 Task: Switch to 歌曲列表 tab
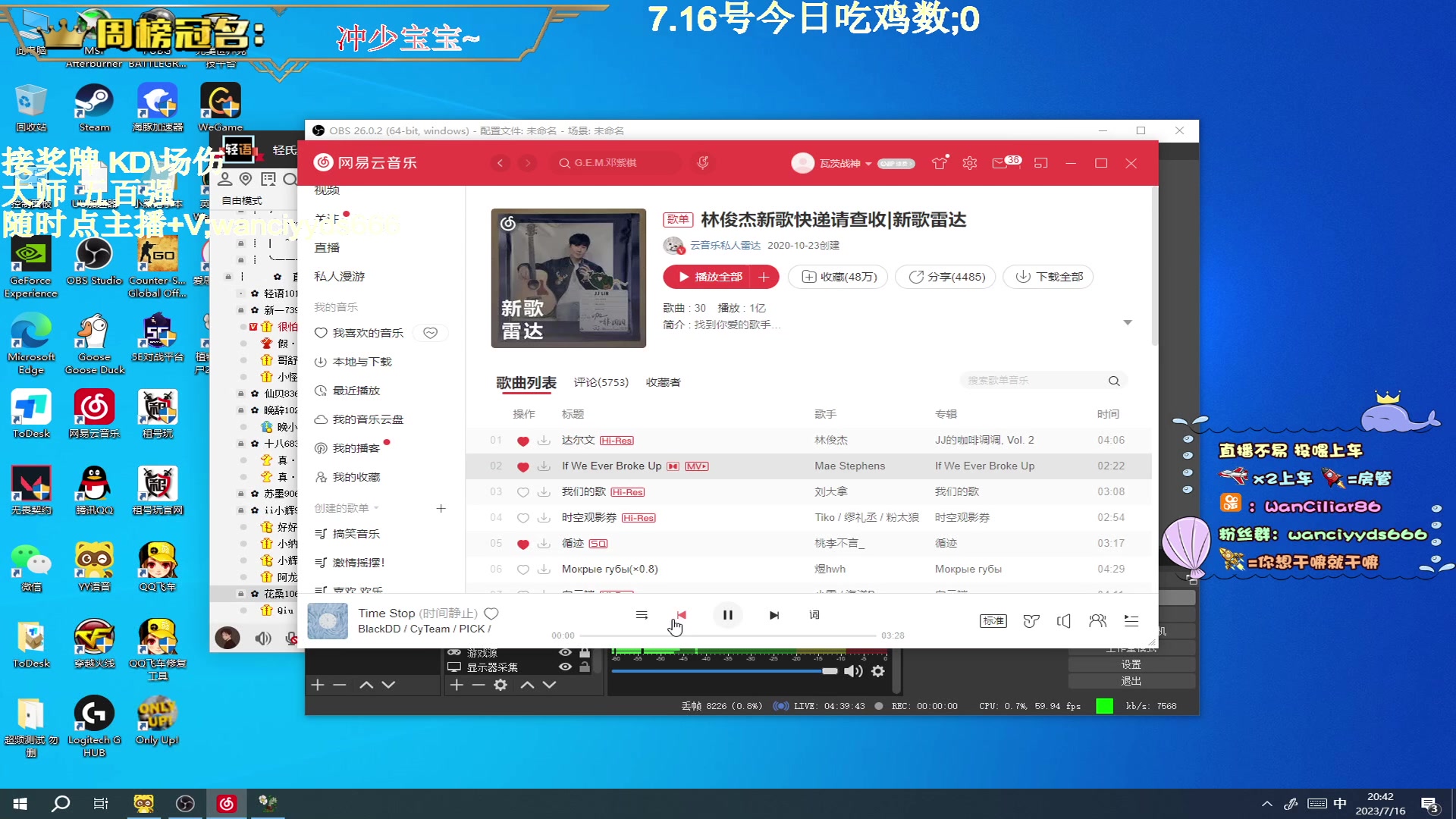tap(526, 383)
